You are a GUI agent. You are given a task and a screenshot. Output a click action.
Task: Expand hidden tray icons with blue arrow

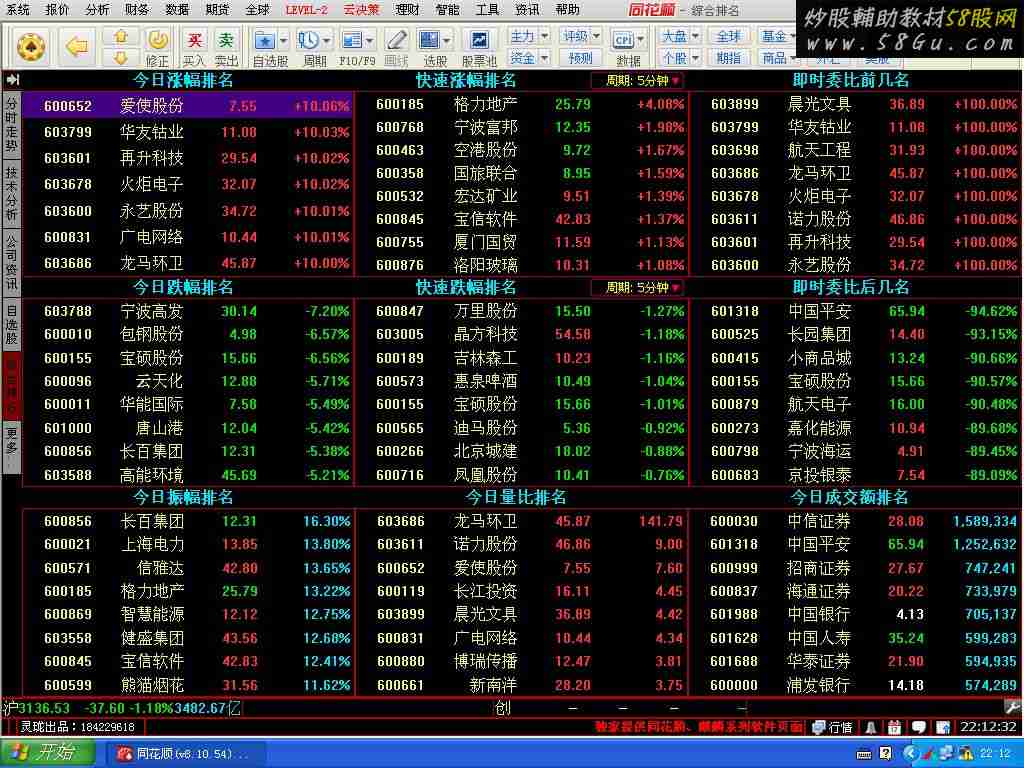(x=911, y=754)
